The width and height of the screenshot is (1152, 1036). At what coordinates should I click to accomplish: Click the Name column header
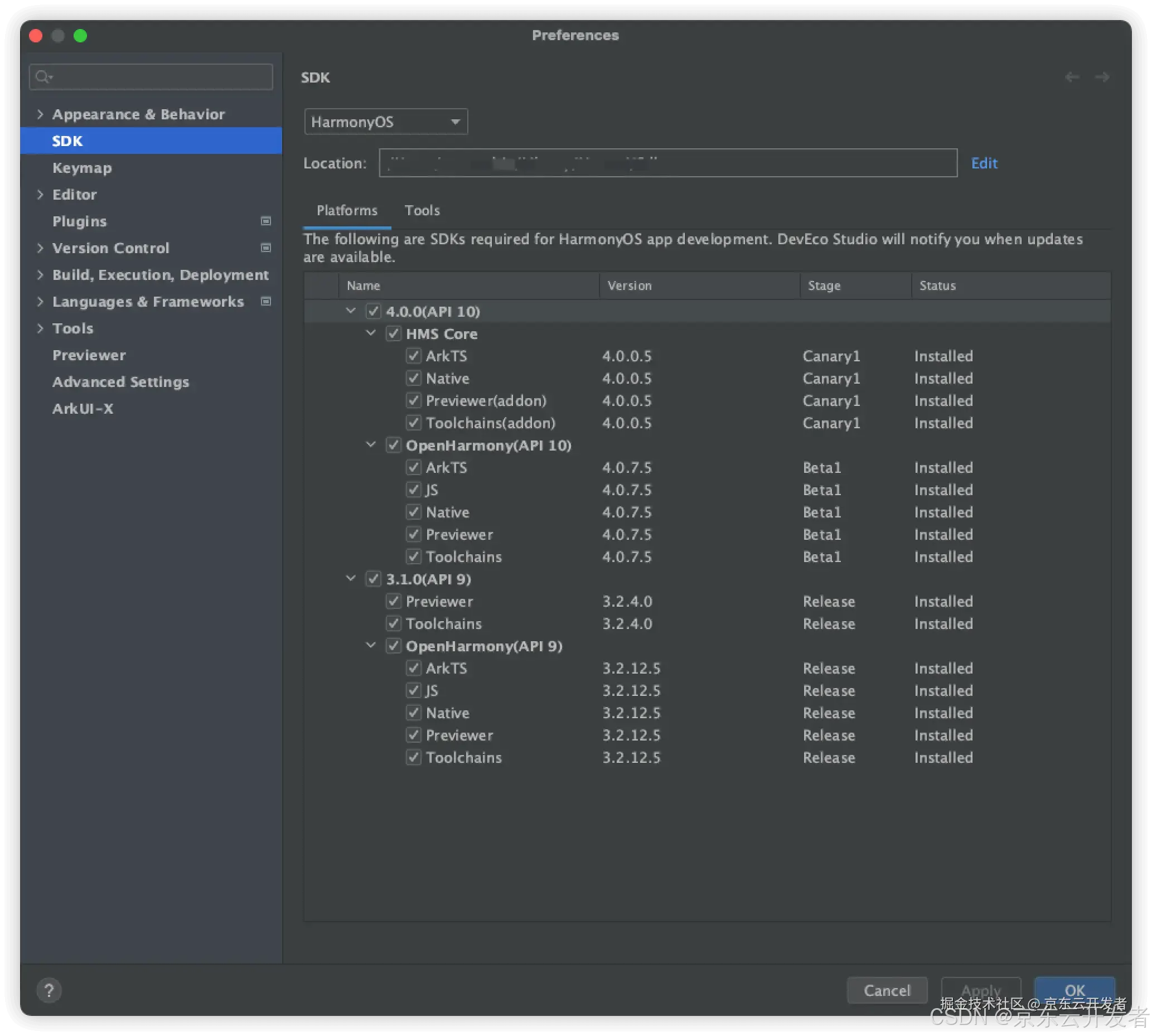point(468,285)
